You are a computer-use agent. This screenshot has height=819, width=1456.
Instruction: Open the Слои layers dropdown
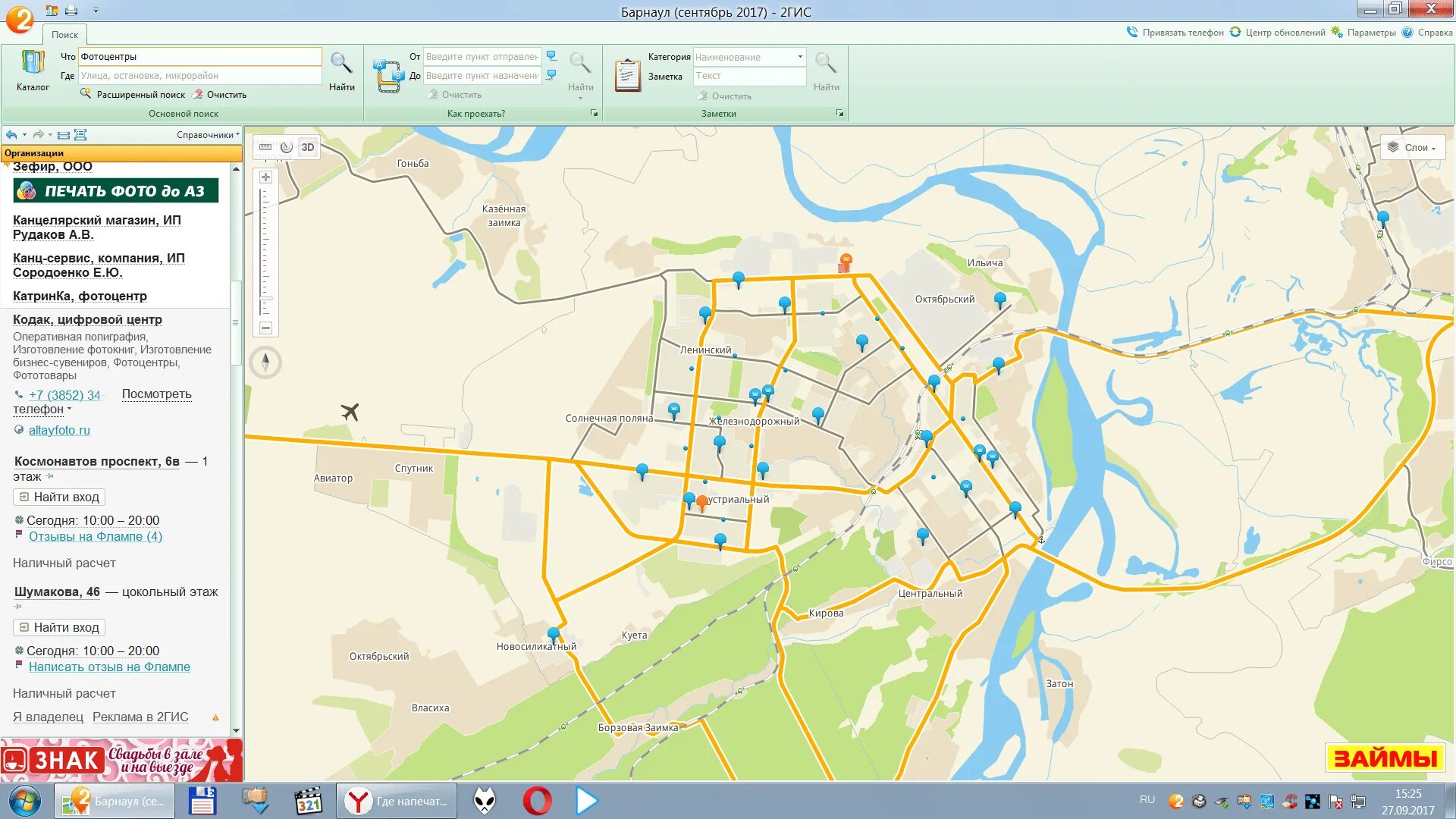(1414, 148)
